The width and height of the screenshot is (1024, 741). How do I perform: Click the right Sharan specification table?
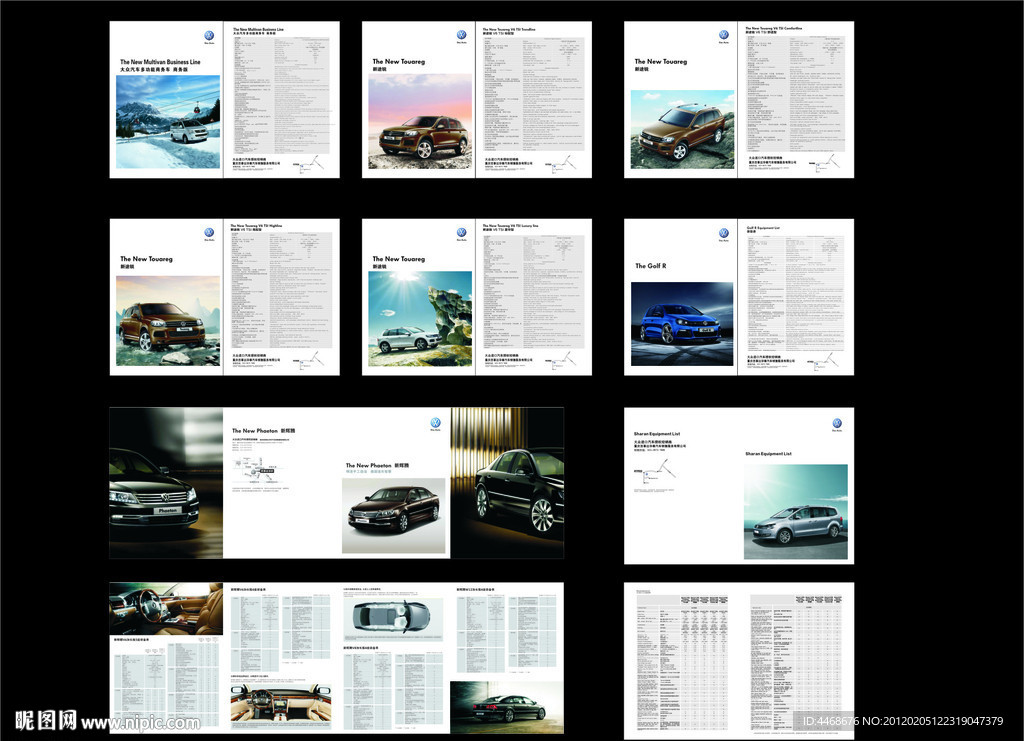[797, 663]
